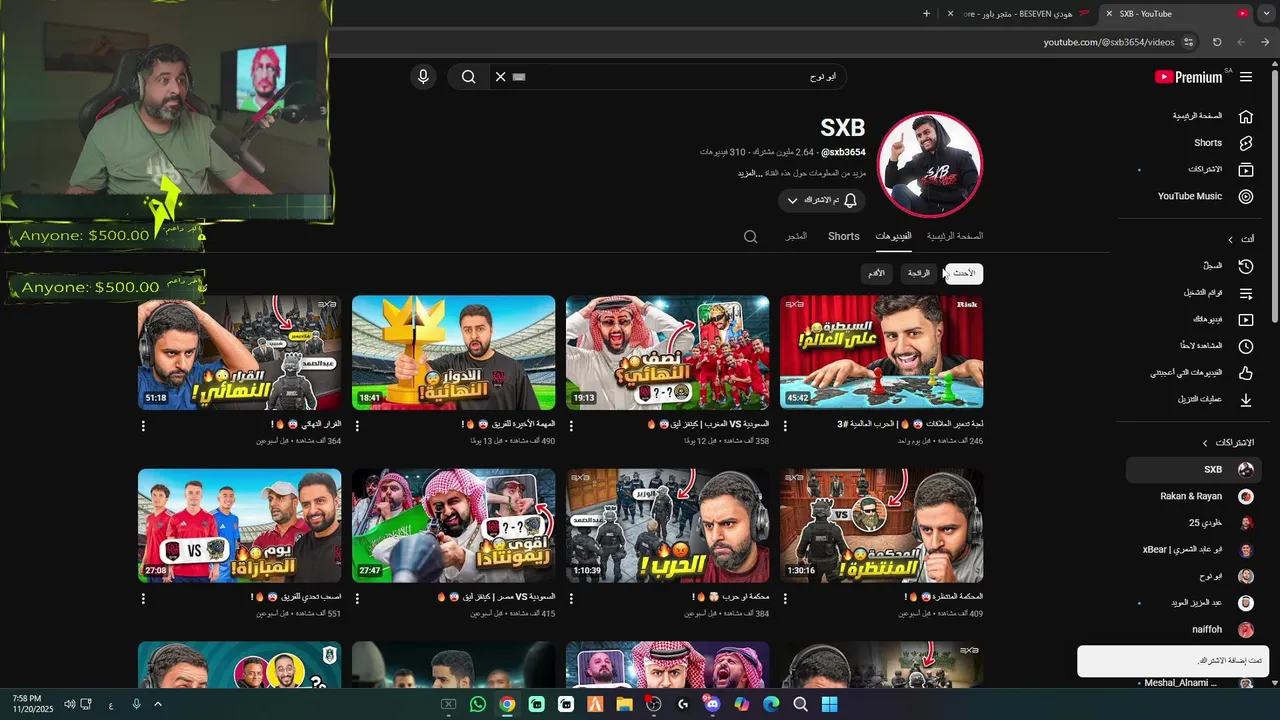Click the SXB channel profile picture
1280x720 pixels.
(x=930, y=164)
